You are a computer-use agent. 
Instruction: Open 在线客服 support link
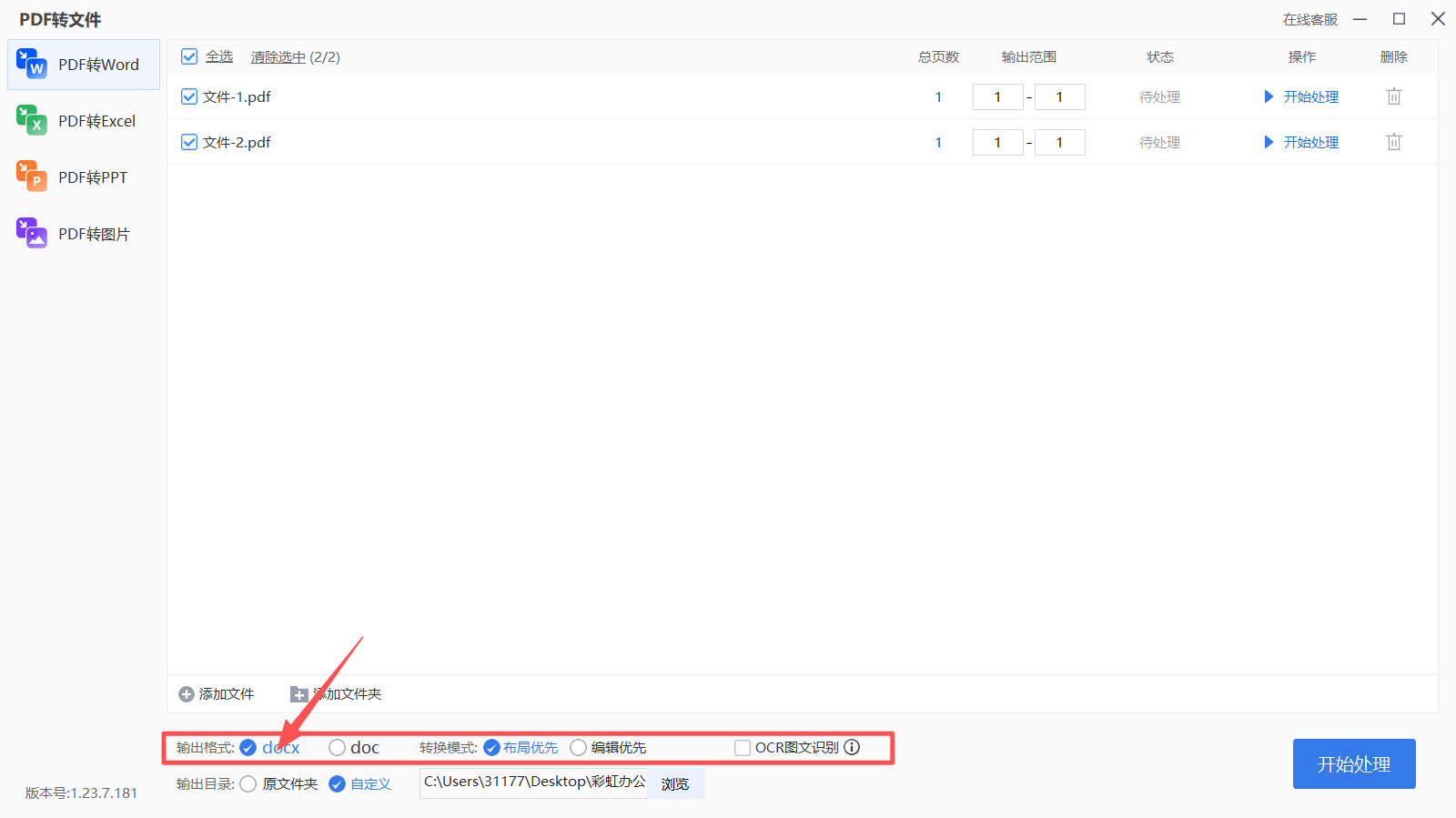click(x=1310, y=19)
